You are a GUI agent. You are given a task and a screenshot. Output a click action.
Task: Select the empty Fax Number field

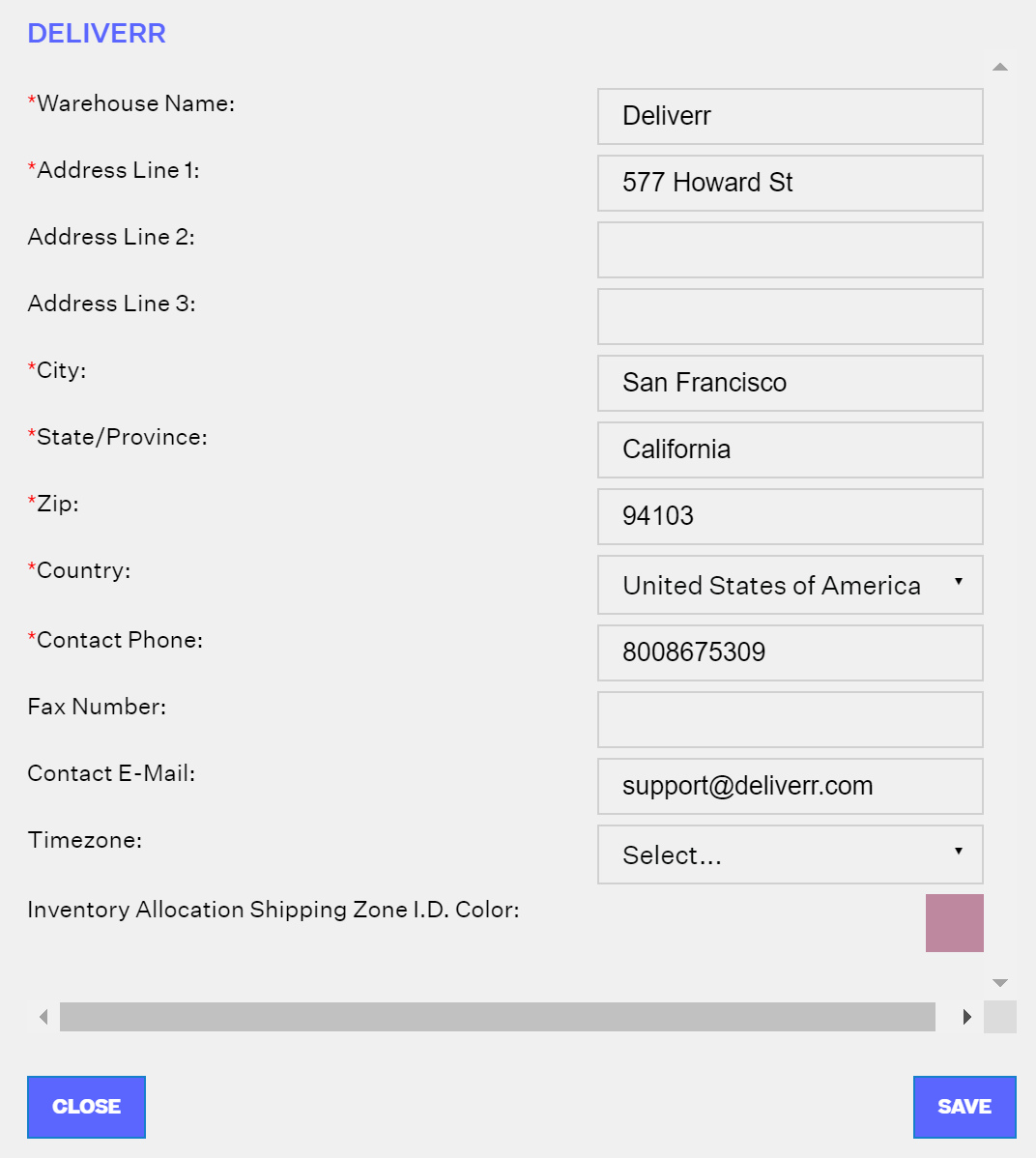point(791,719)
